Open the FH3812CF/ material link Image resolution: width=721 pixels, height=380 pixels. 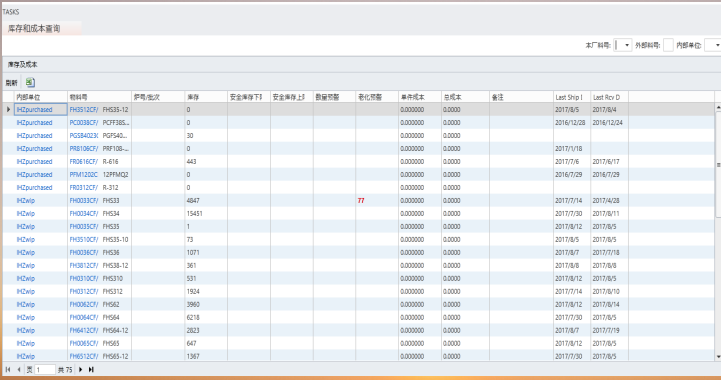[x=84, y=265]
